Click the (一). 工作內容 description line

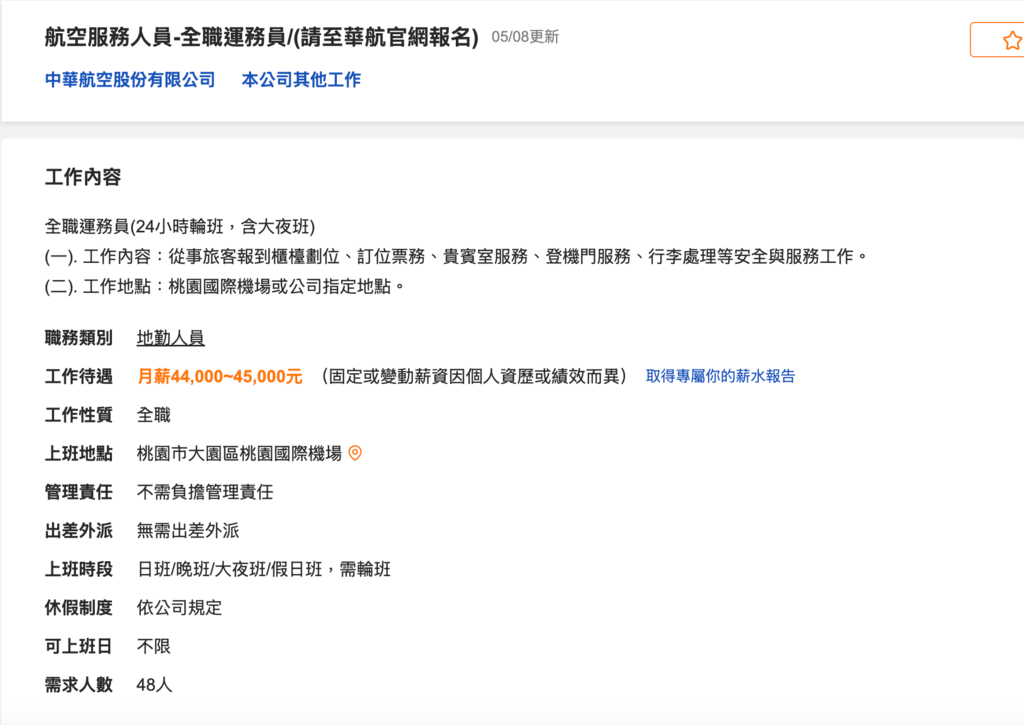(456, 257)
